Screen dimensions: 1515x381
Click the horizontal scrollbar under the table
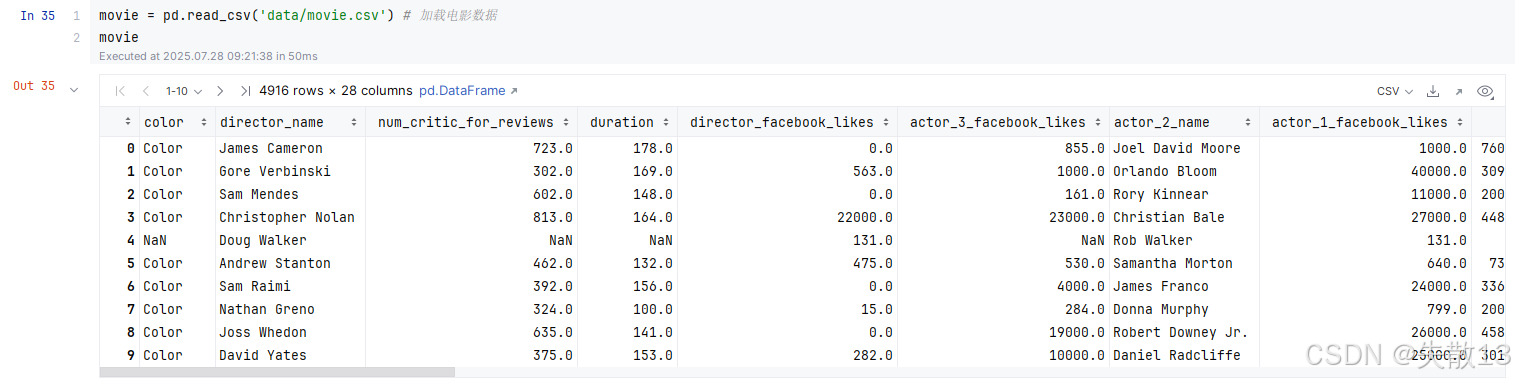pyautogui.click(x=277, y=373)
